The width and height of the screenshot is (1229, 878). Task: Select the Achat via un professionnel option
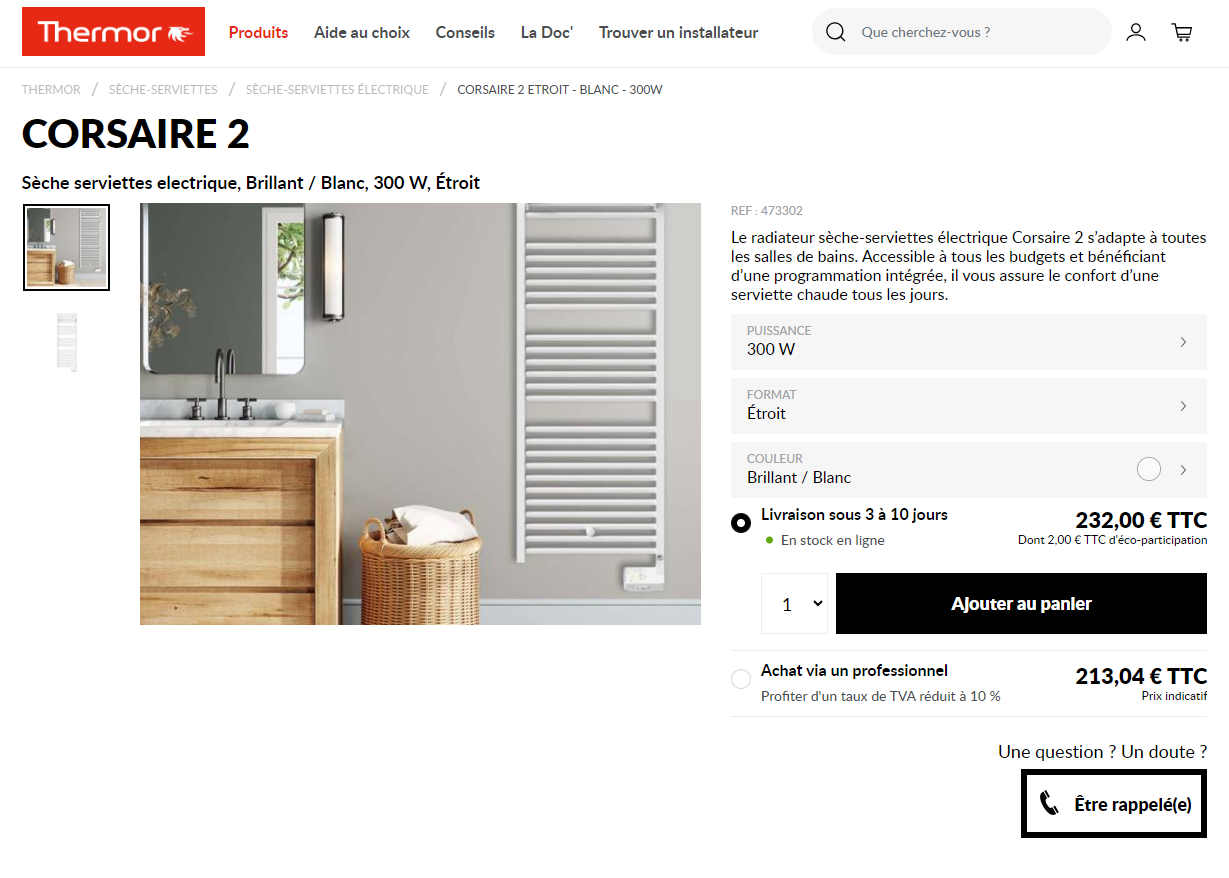click(x=741, y=679)
